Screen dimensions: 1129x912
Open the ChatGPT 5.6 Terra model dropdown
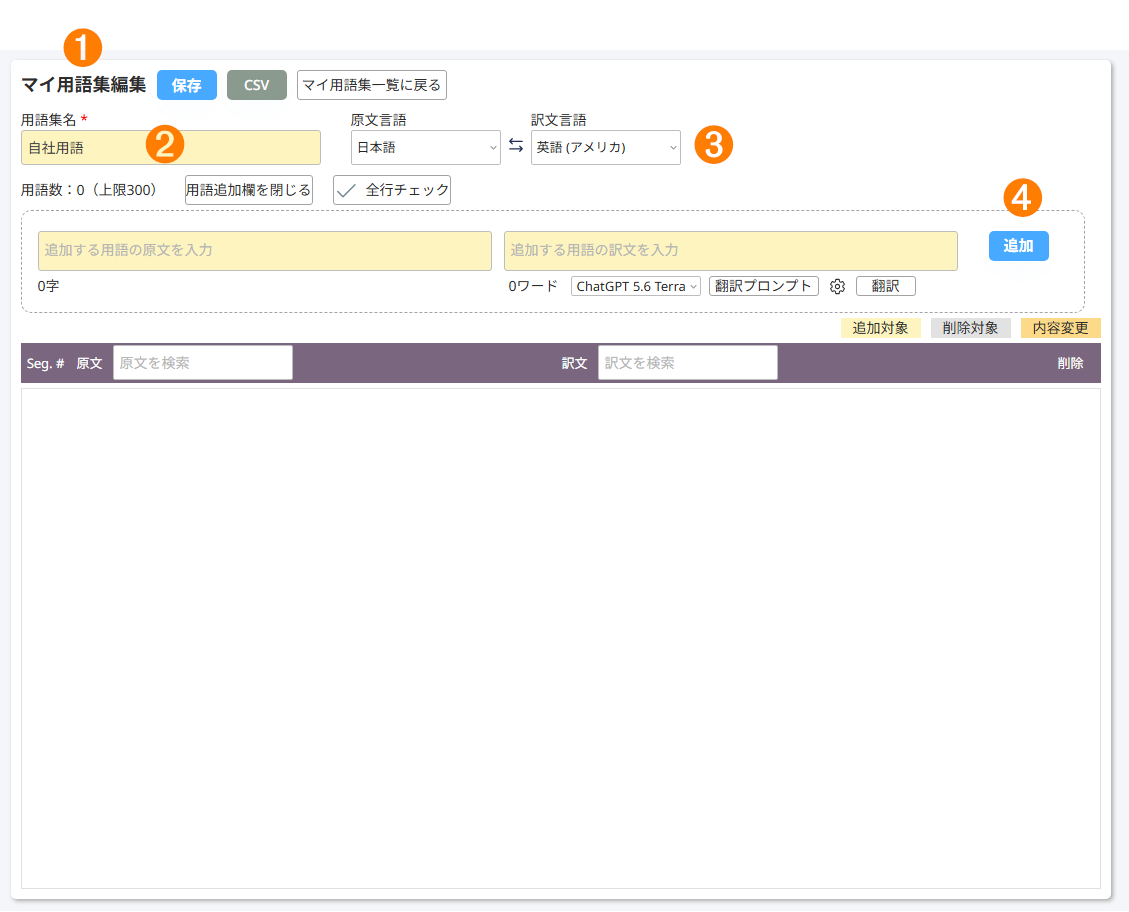coord(636,286)
